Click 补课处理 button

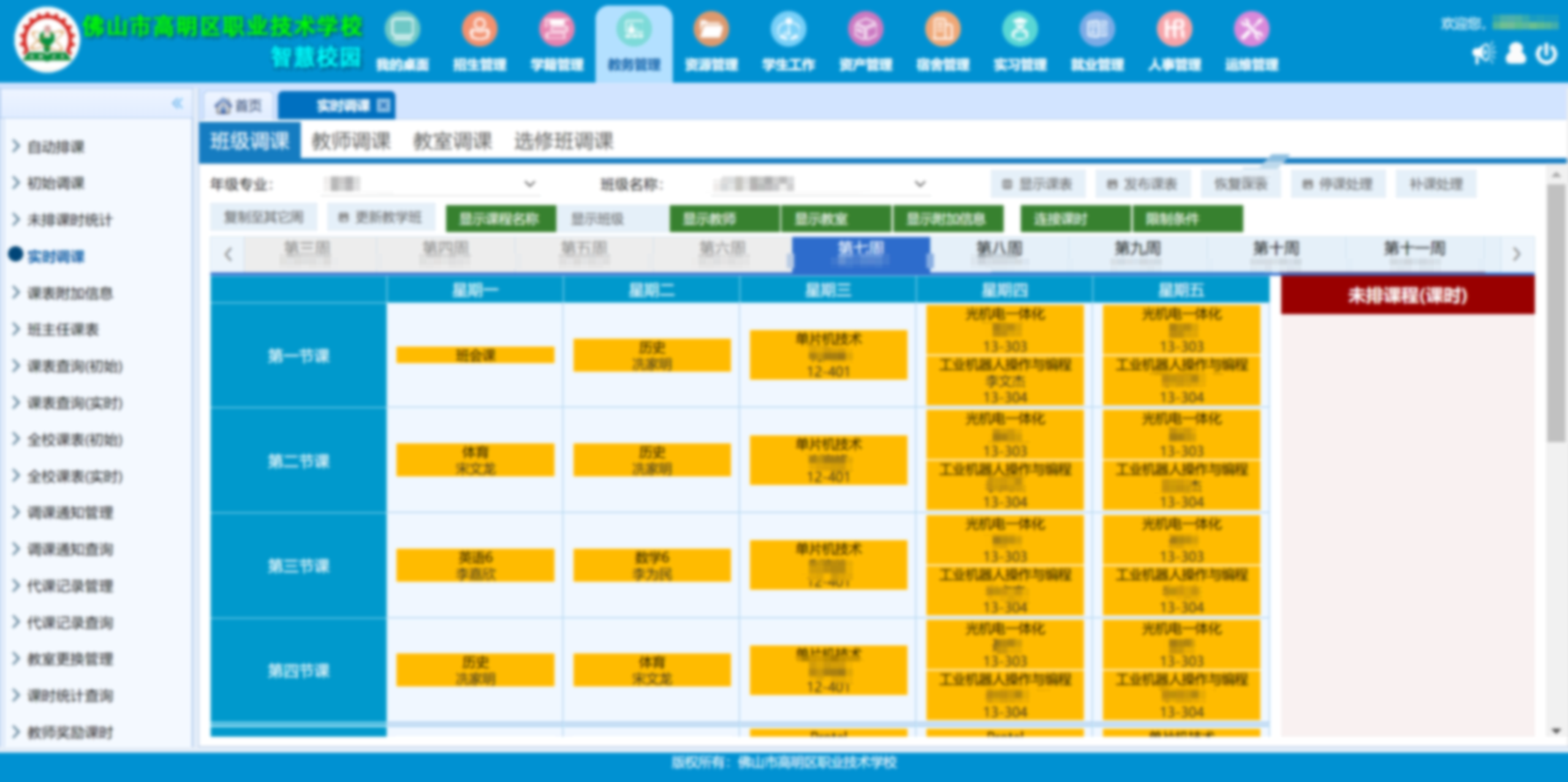(1436, 184)
